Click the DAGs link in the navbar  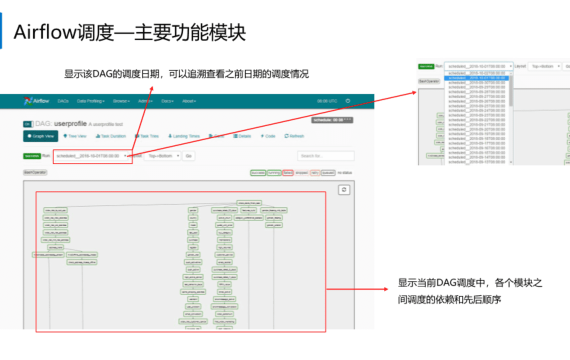(63, 101)
